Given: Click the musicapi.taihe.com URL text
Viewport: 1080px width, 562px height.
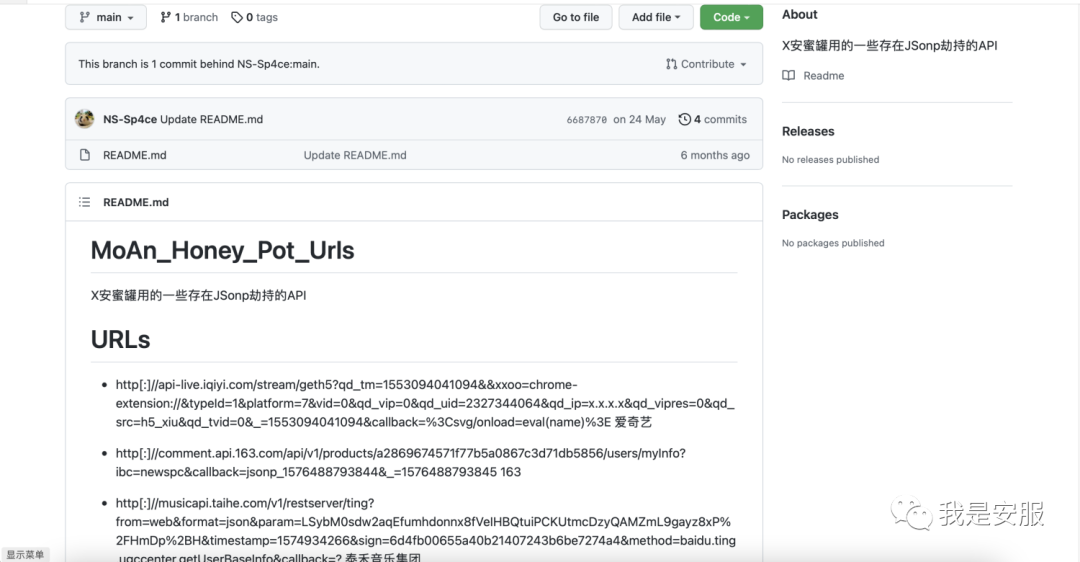Looking at the screenshot, I should pos(426,531).
